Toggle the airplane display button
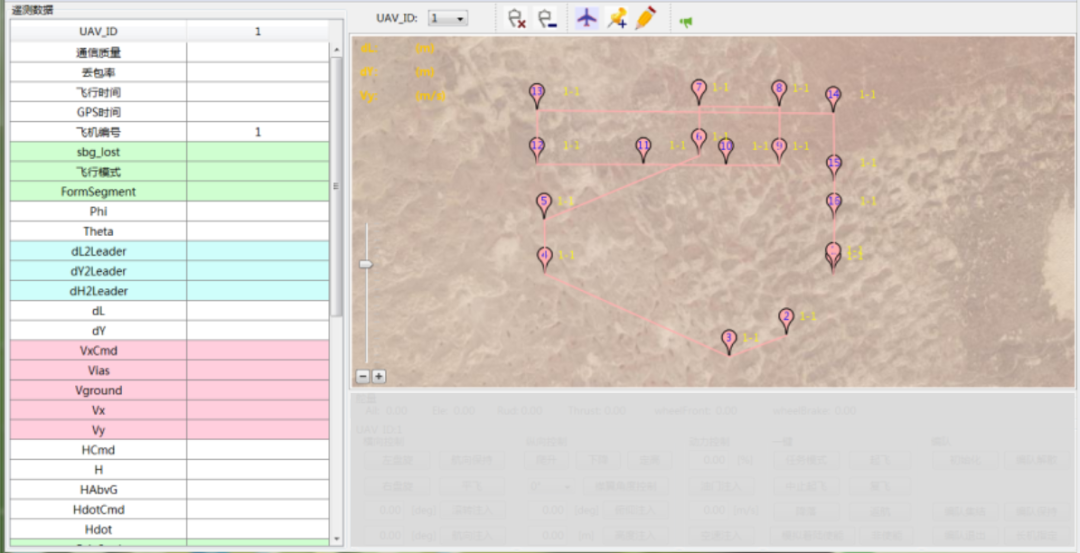 click(x=587, y=18)
